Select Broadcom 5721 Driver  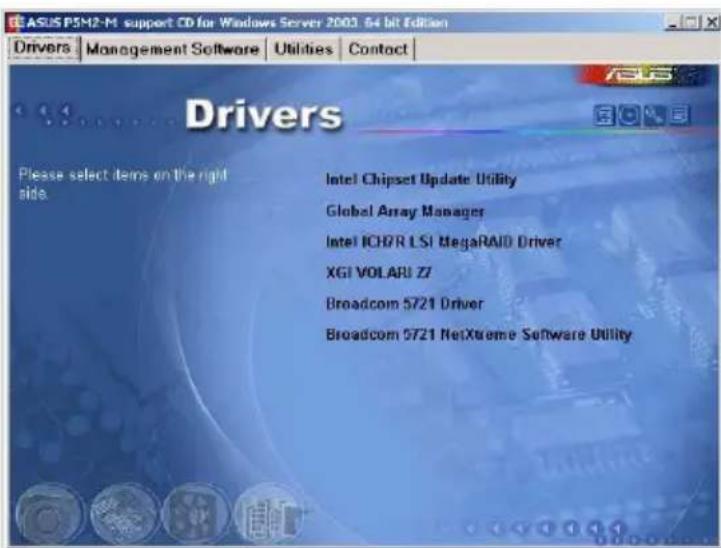pos(405,303)
